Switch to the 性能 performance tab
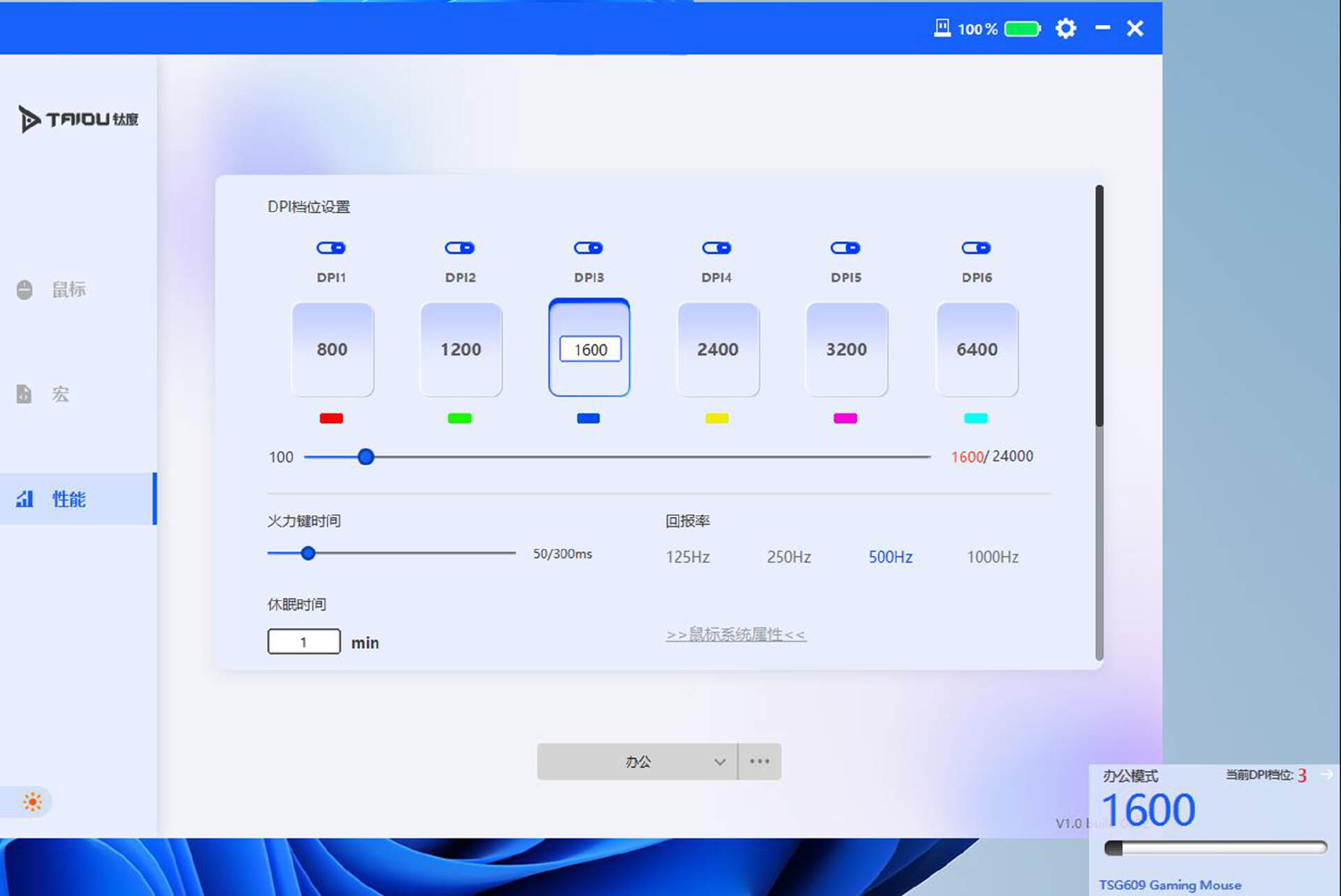1341x896 pixels. 78,499
